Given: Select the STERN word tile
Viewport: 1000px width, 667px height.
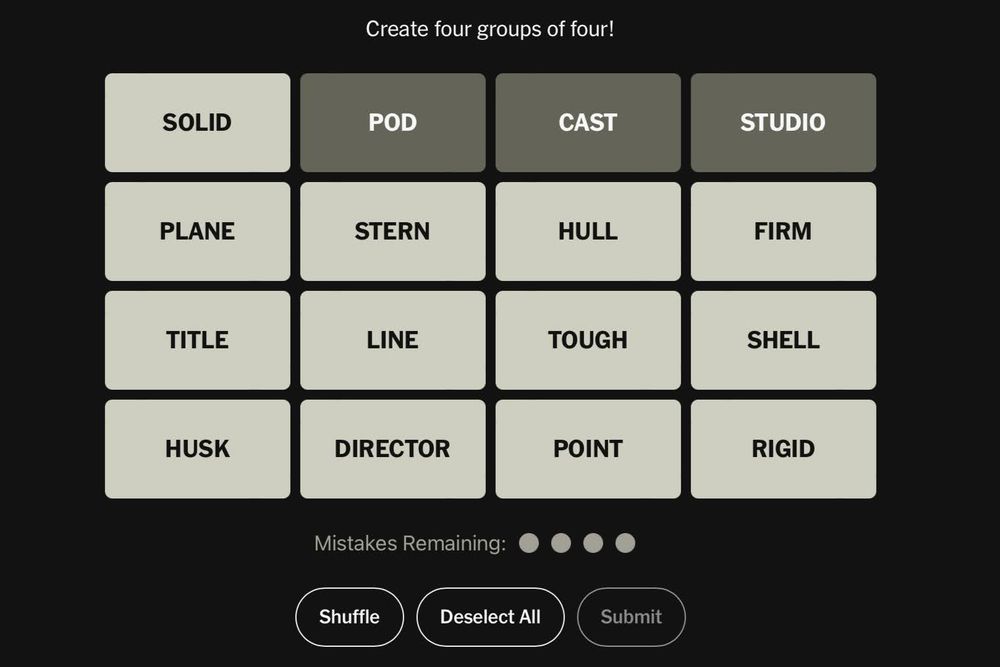Looking at the screenshot, I should pyautogui.click(x=392, y=231).
